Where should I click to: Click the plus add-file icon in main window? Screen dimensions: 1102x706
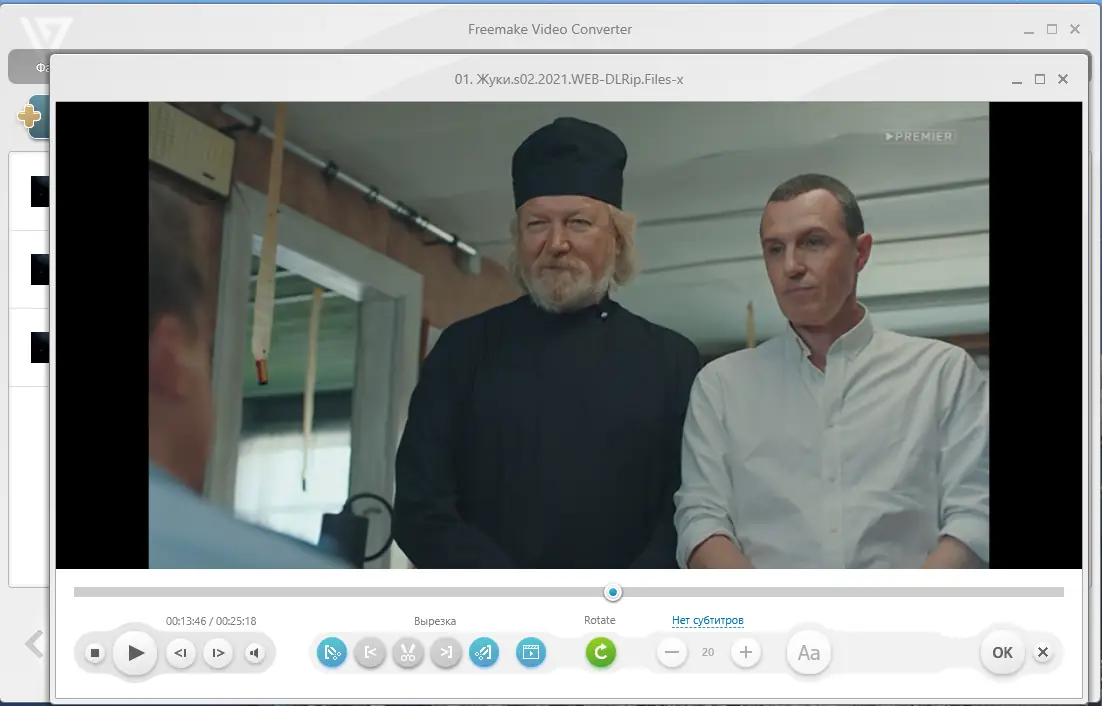pyautogui.click(x=29, y=116)
